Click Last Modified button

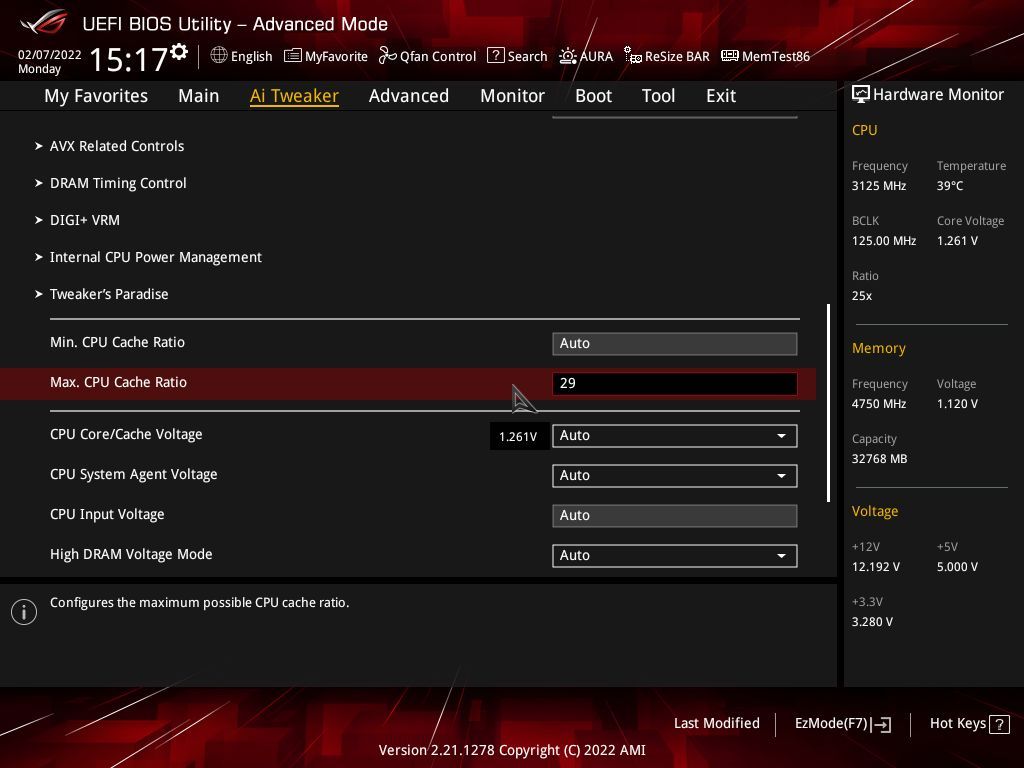[x=716, y=724]
